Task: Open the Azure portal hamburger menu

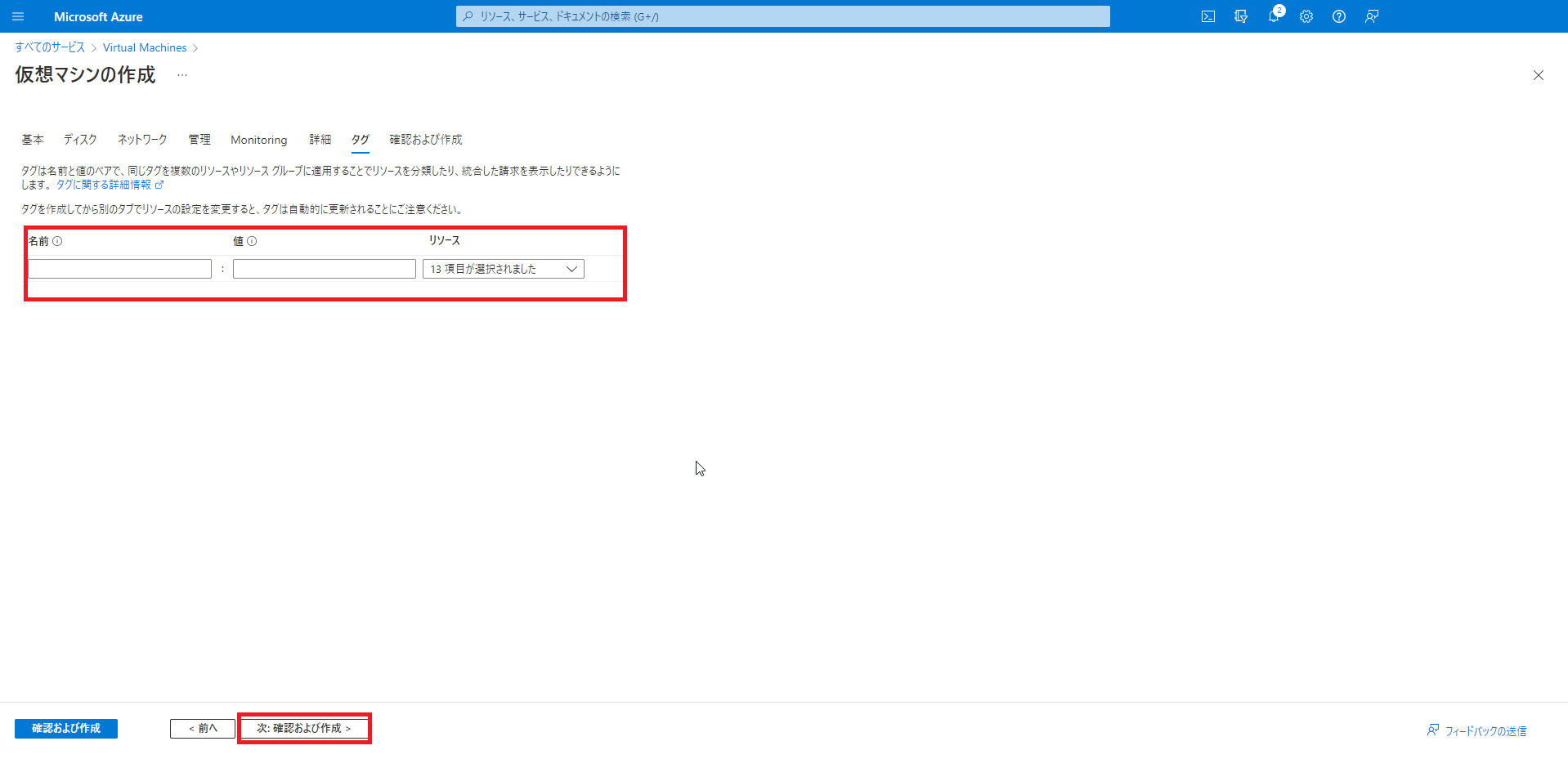Action: [x=18, y=16]
